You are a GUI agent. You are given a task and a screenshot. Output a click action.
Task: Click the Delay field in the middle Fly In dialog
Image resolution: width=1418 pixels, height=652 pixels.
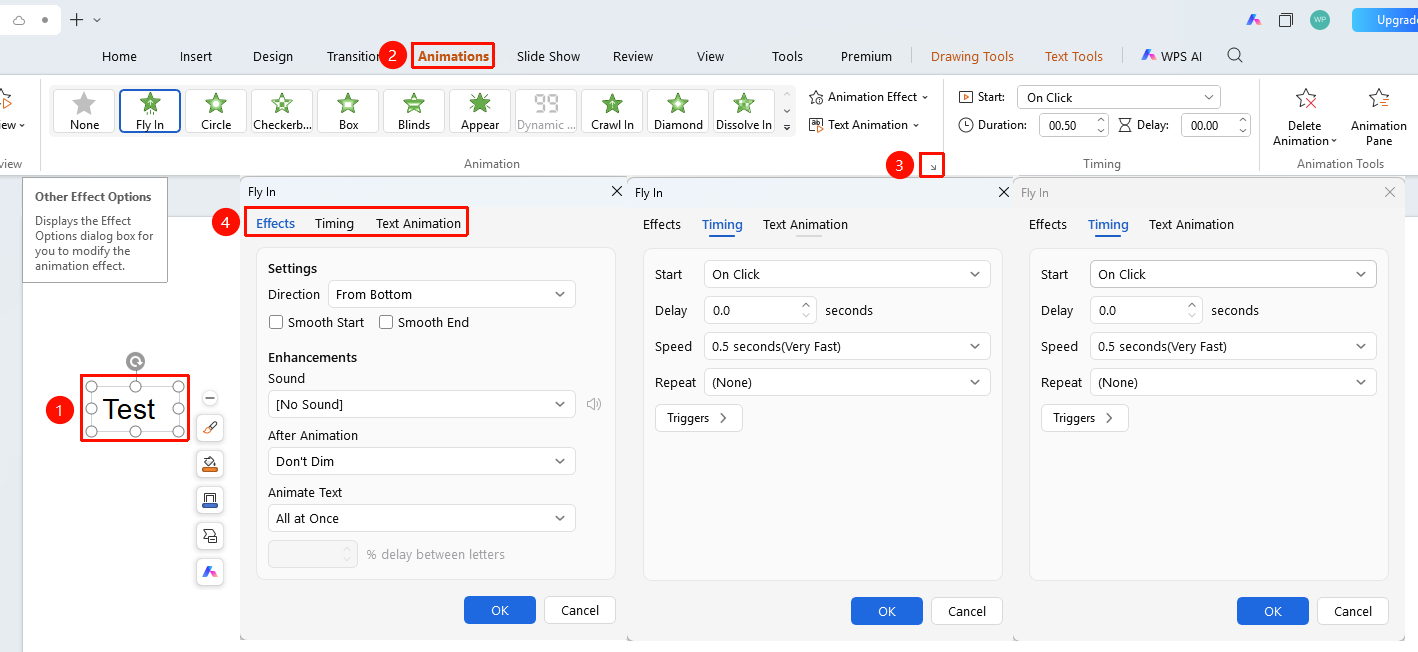click(x=760, y=310)
